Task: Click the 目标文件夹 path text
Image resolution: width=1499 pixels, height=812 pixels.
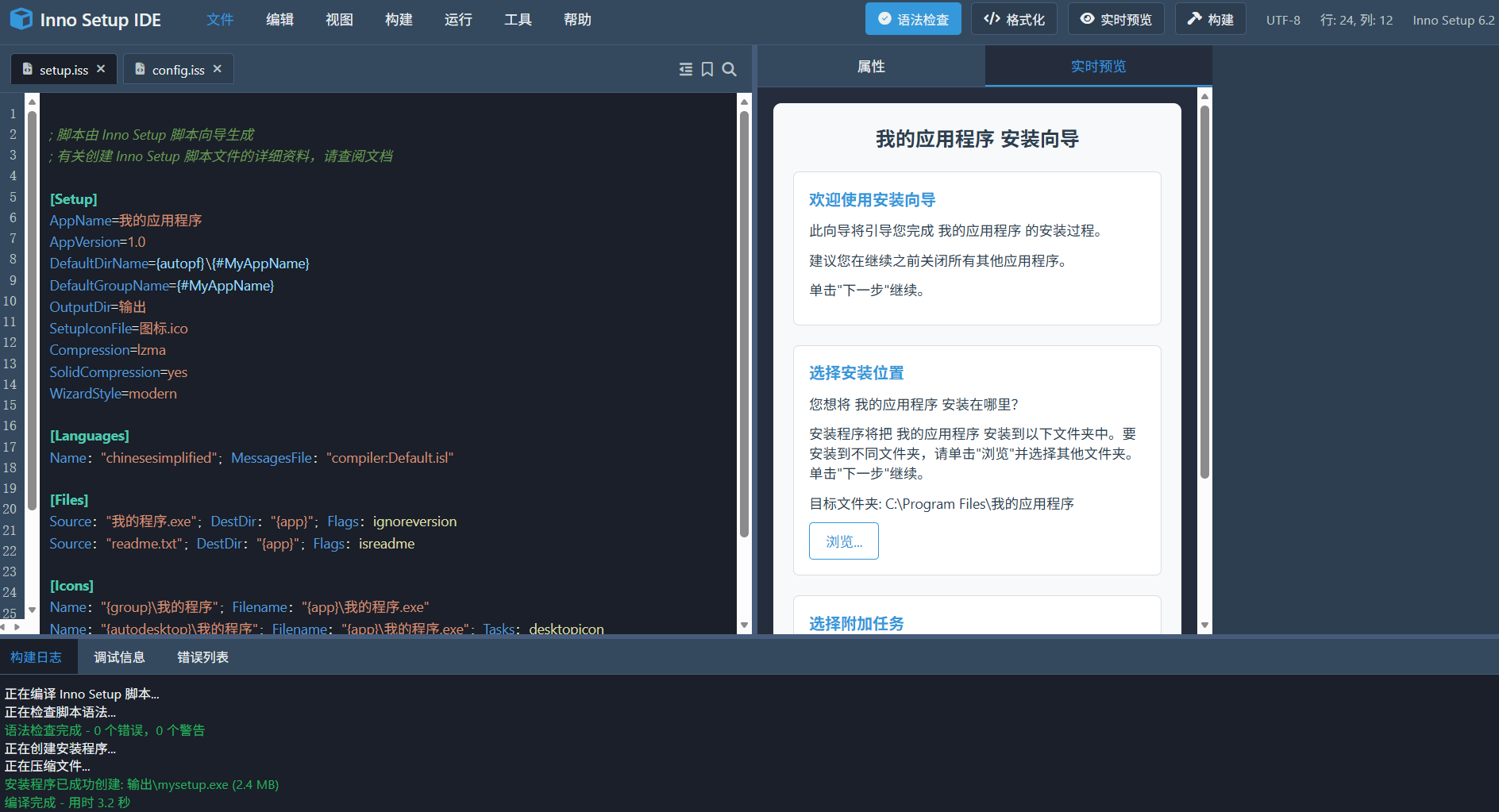Action: [942, 504]
